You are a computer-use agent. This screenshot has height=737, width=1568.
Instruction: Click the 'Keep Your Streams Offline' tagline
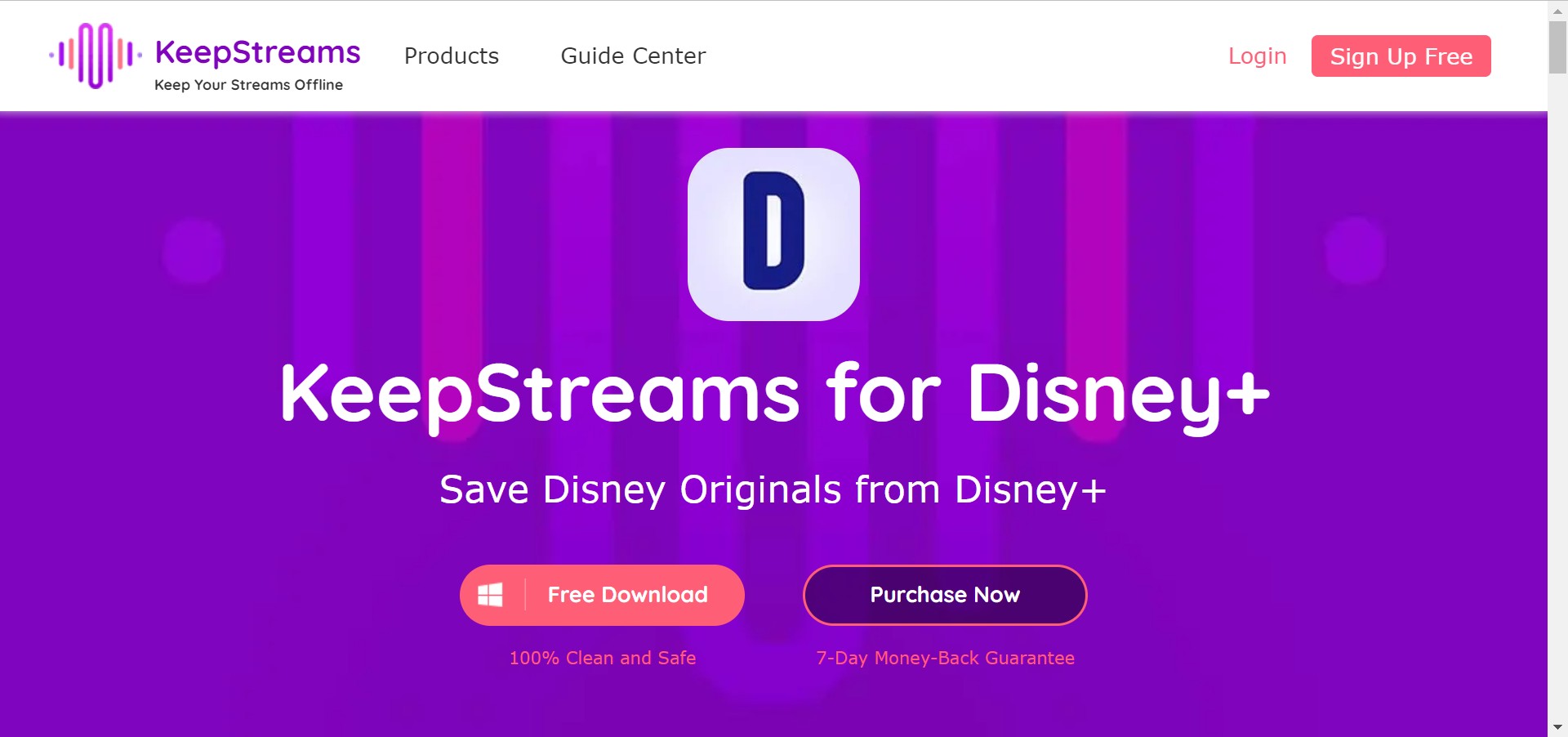coord(248,85)
